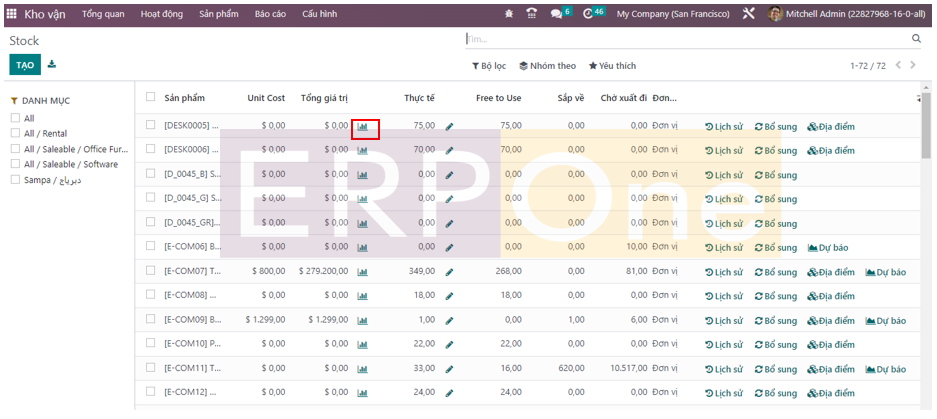Click the download/export icon next to TẠO
The width and height of the screenshot is (937, 419).
click(52, 65)
